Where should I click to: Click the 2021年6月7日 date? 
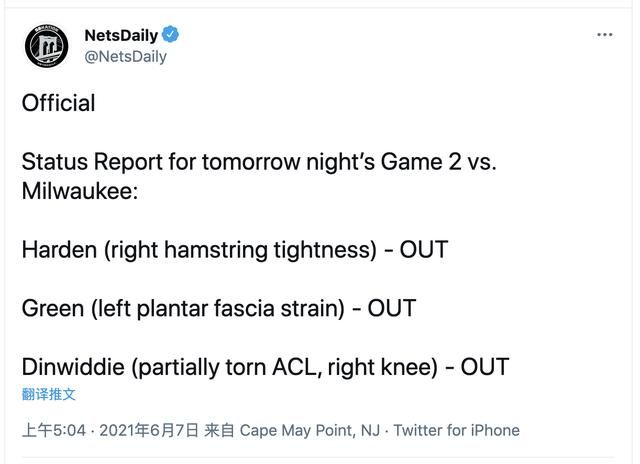pos(149,431)
